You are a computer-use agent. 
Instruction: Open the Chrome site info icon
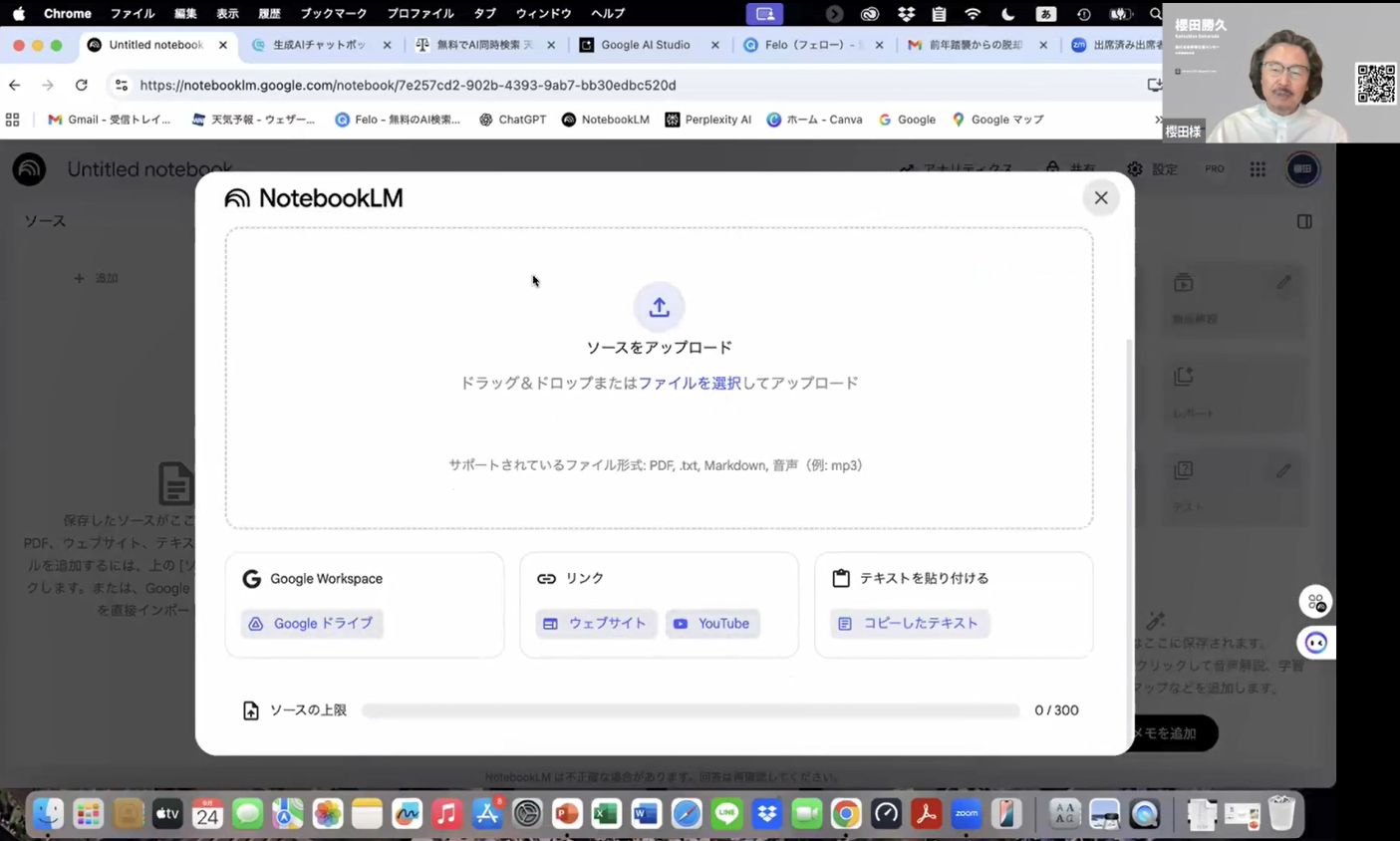tap(122, 86)
